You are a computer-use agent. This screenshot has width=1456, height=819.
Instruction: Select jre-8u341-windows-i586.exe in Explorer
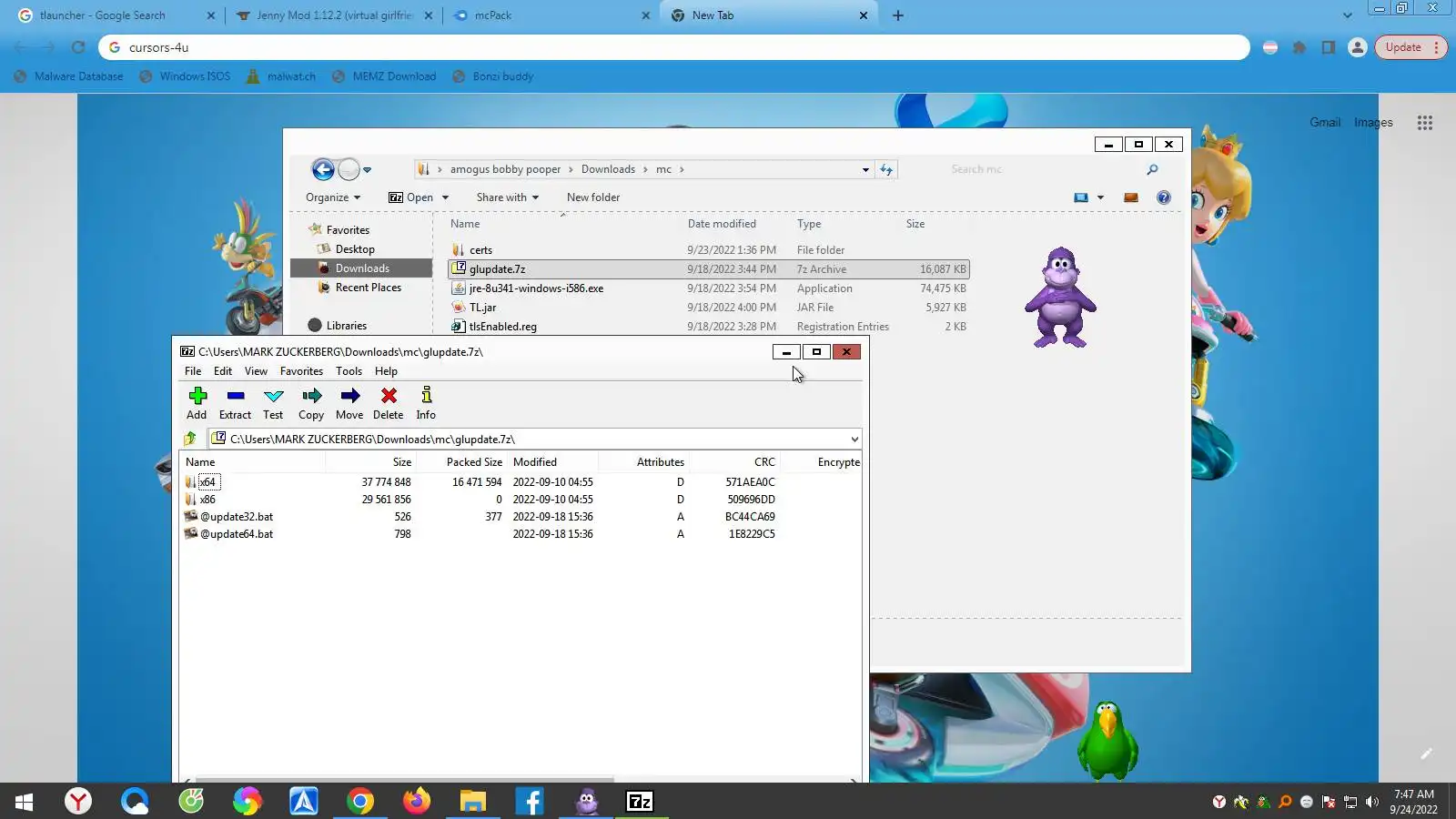pos(536,288)
